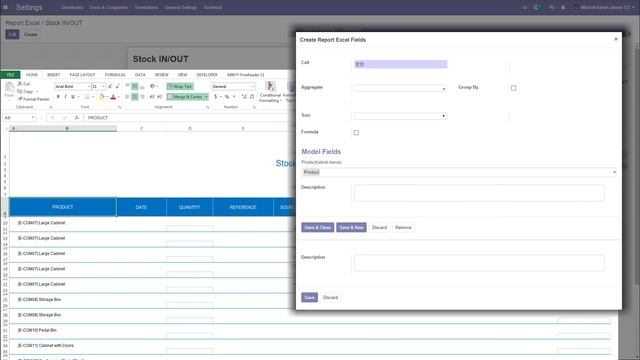Screen dimensions: 640x360
Task: Click the QUANTITY header cell in spreadsheet
Action: click(x=189, y=207)
